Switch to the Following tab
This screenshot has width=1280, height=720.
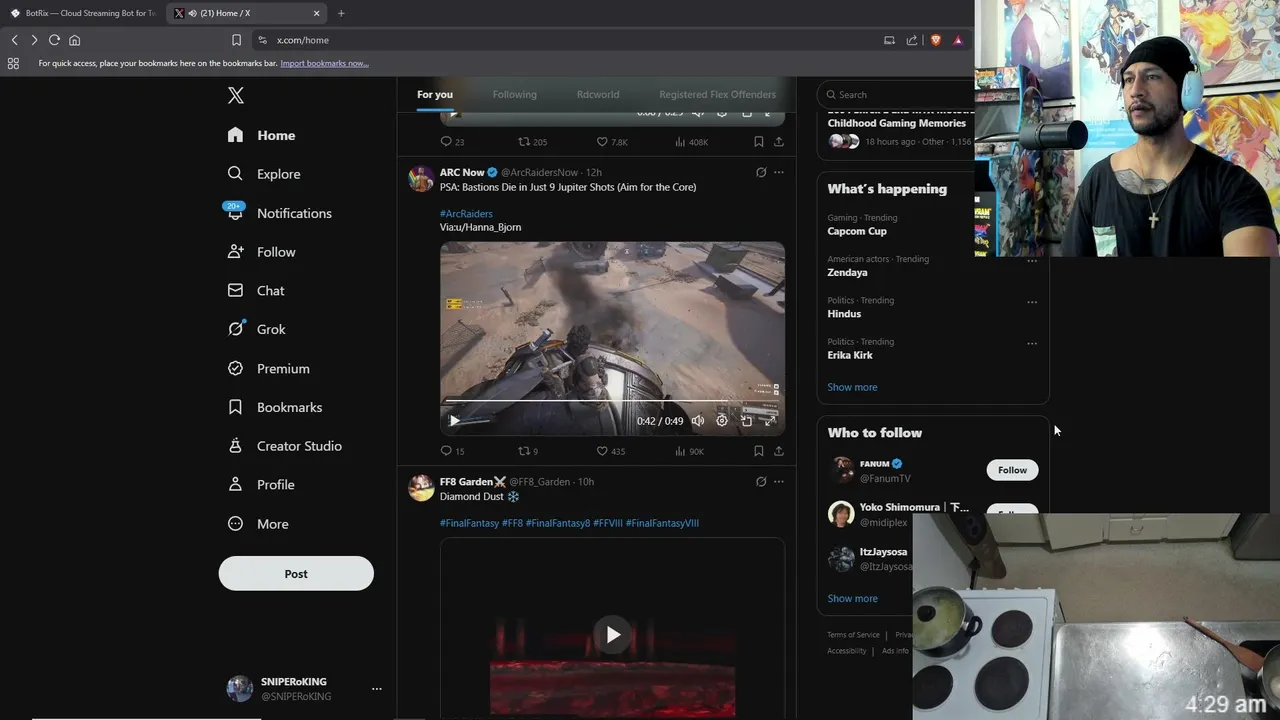click(515, 95)
